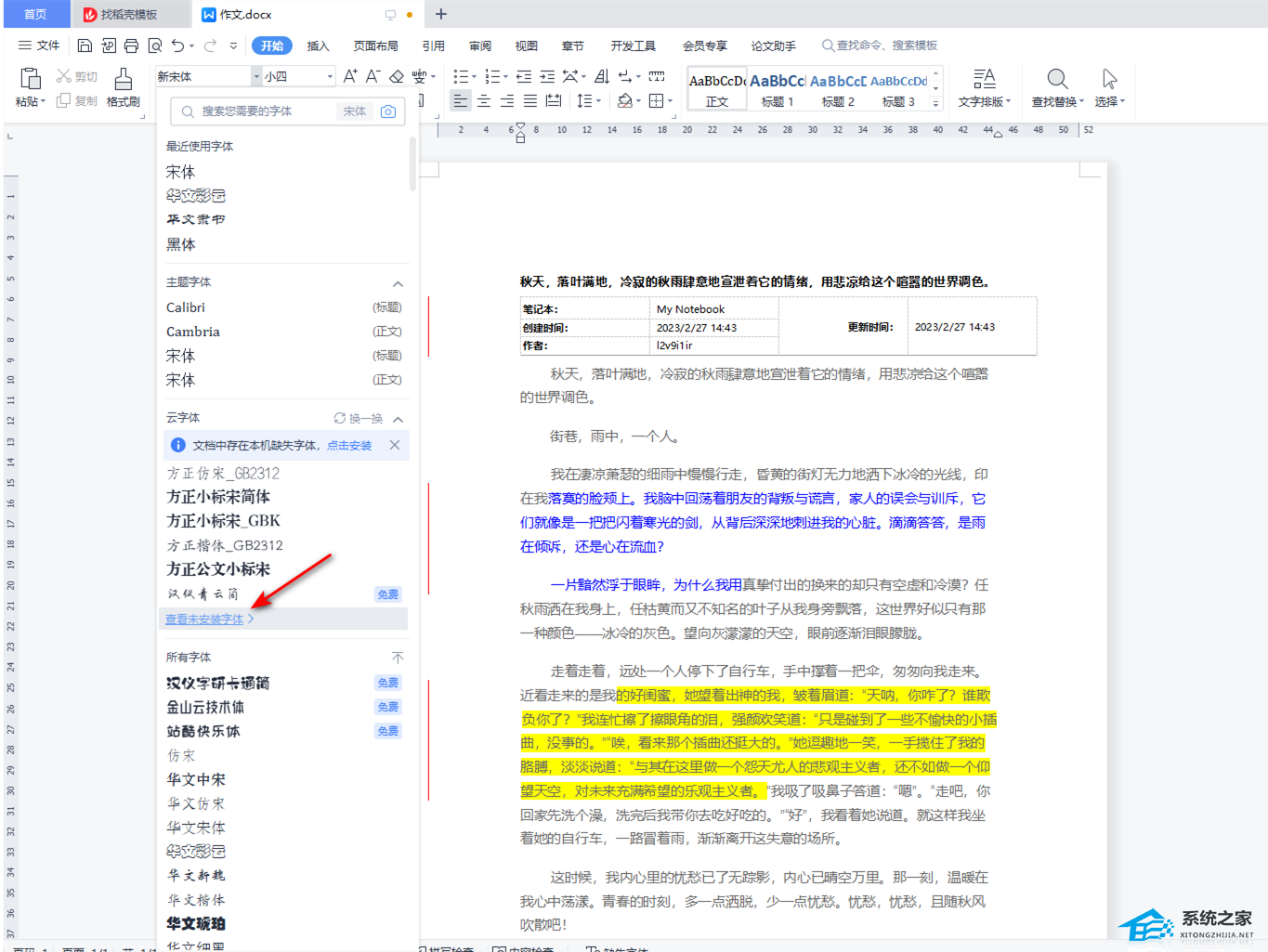Click the print icon in quick access toolbar
This screenshot has height=952, width=1268.
pyautogui.click(x=131, y=46)
